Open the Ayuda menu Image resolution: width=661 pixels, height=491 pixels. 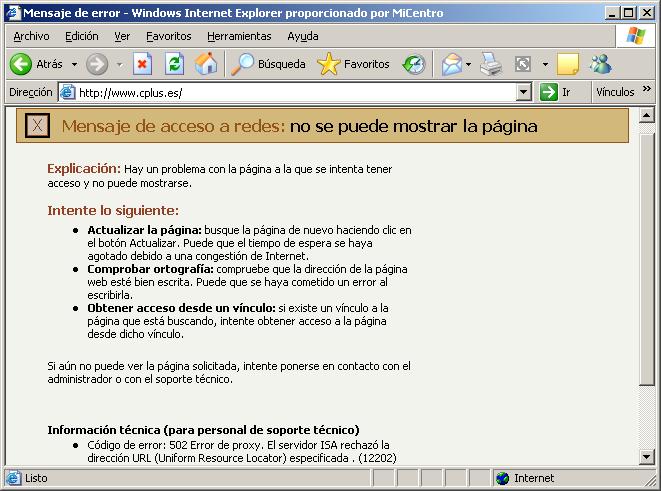click(x=303, y=36)
